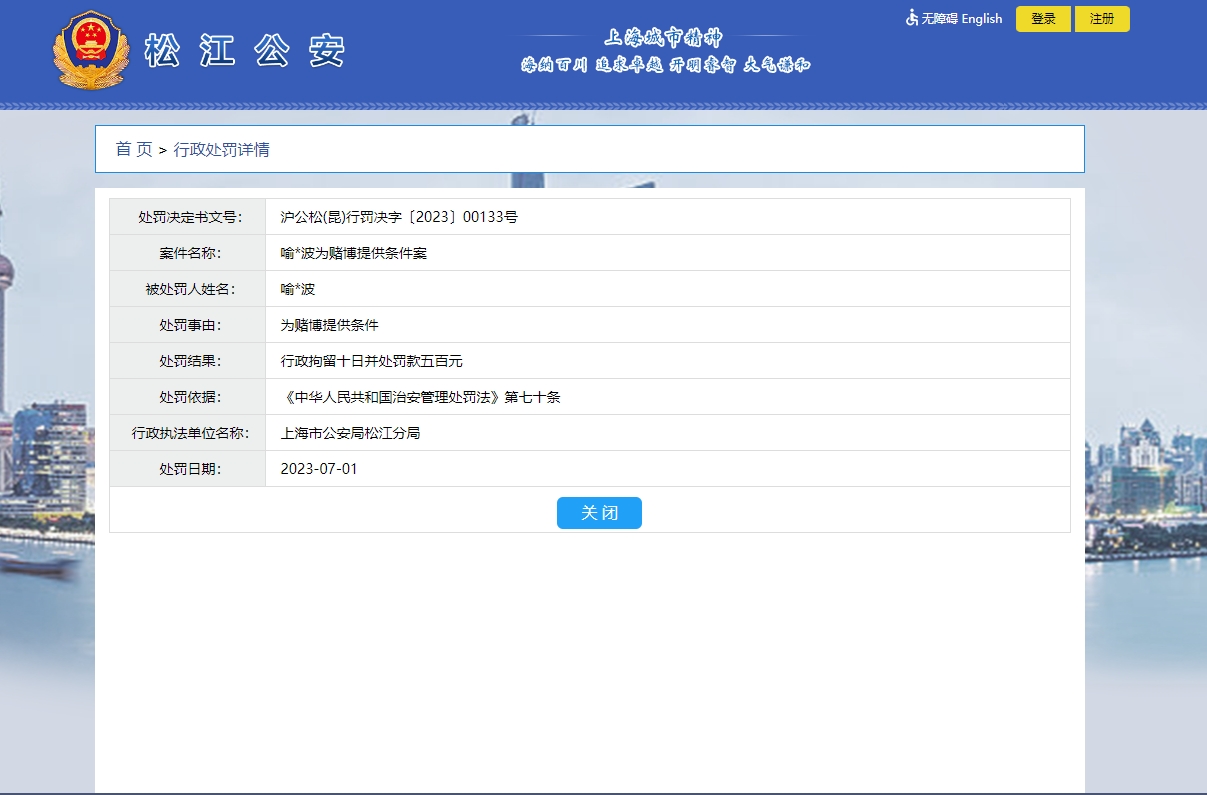The height and width of the screenshot is (795, 1207).
Task: Switch to the English version link
Action: 981,19
